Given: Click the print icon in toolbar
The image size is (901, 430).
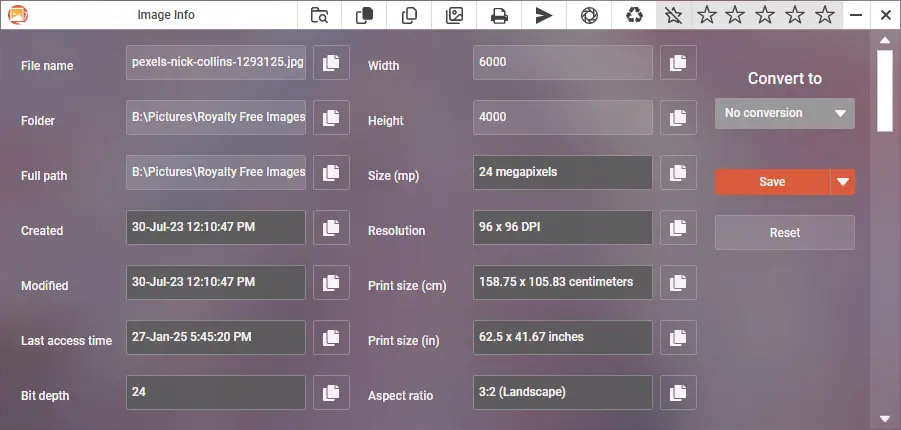Looking at the screenshot, I should 499,15.
